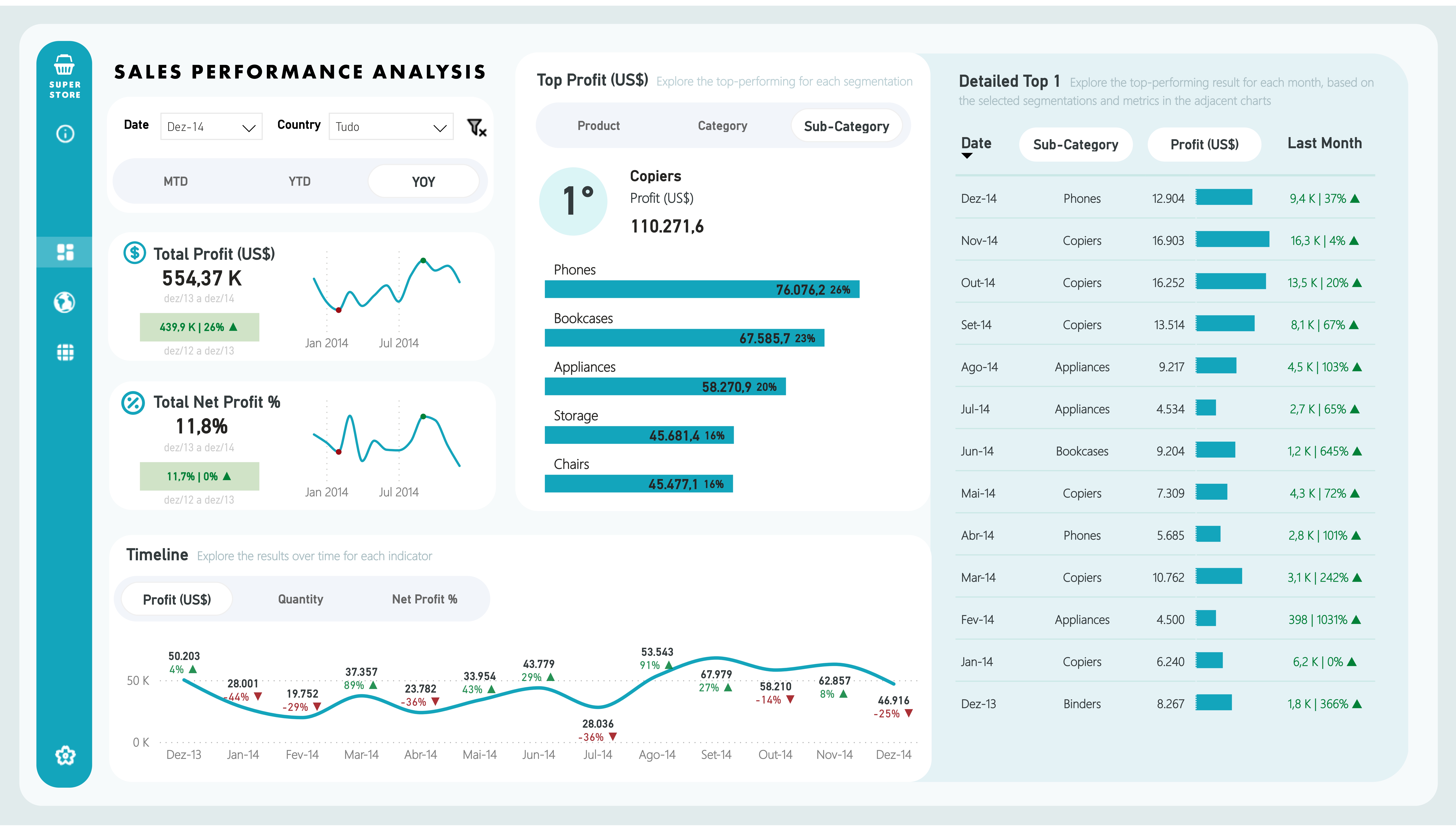Select Category segmentation in Top Profit

pos(723,126)
